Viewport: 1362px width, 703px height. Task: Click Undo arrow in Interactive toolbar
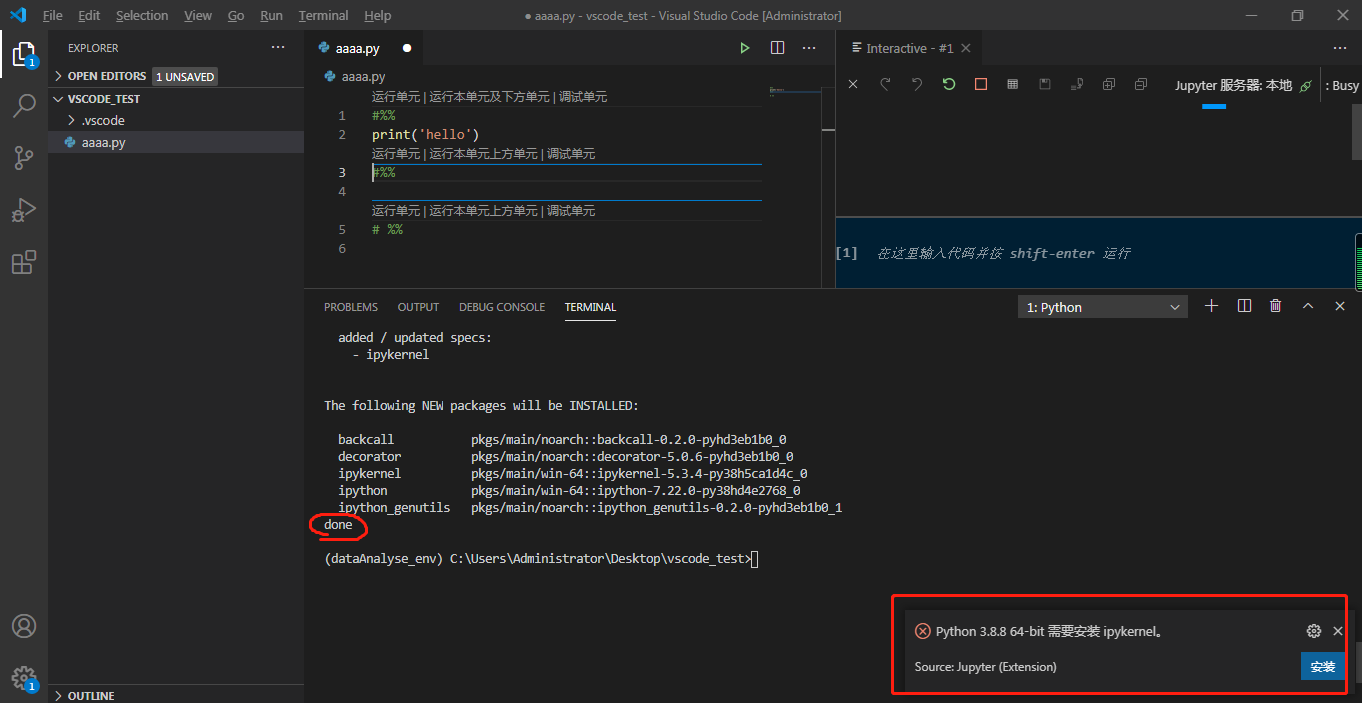pyautogui.click(x=917, y=85)
